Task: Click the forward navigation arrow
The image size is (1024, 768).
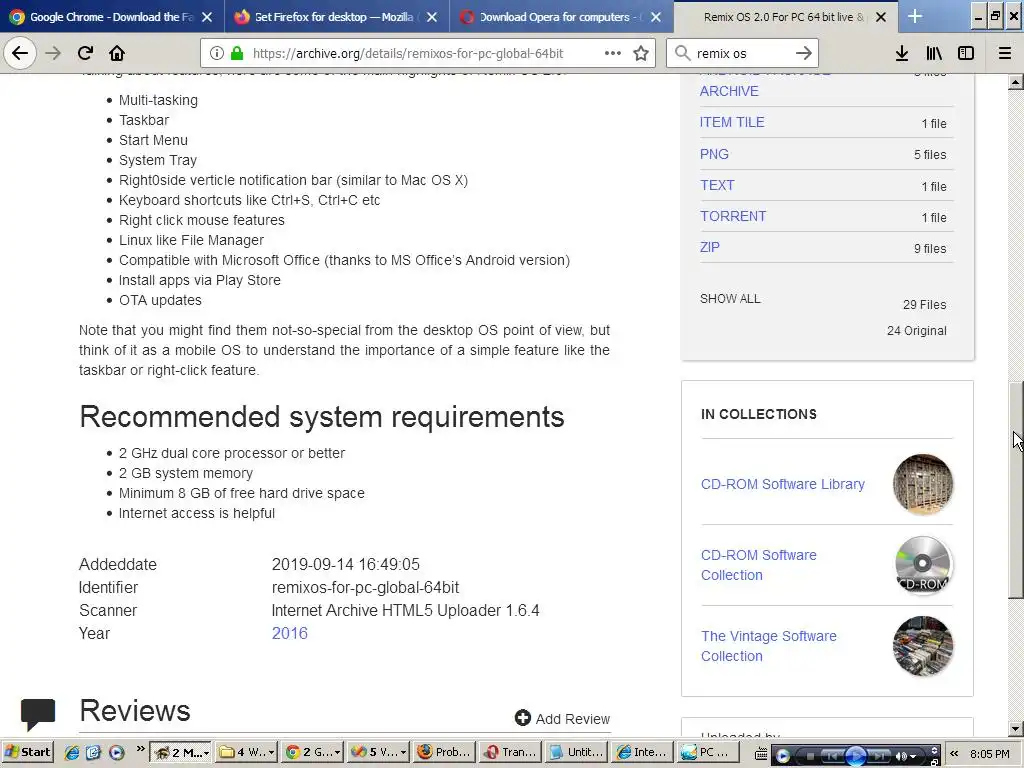Action: click(53, 53)
